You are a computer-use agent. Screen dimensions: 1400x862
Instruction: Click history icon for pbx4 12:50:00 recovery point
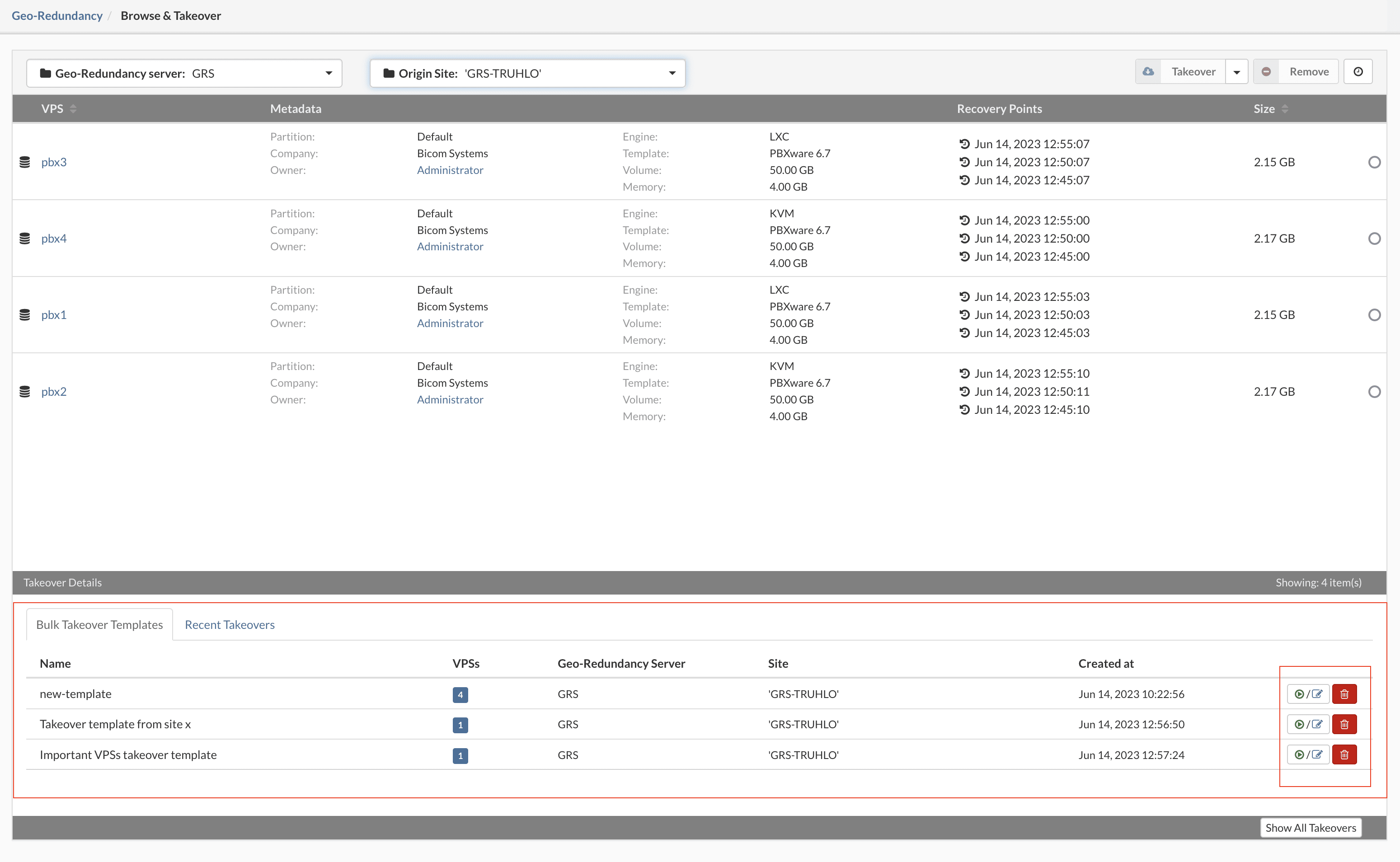tap(964, 238)
